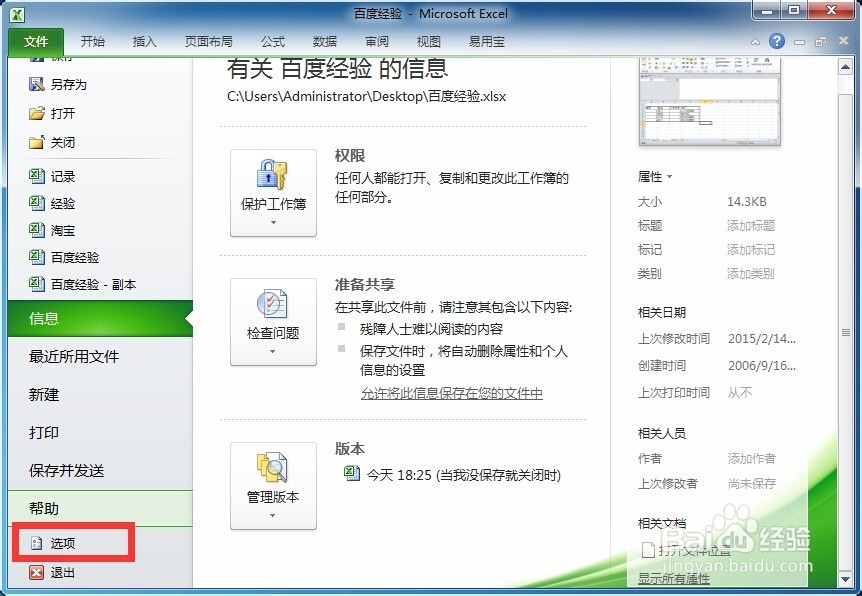Click the 2006/9/16 created date value
The image size is (862, 596).
click(x=762, y=365)
